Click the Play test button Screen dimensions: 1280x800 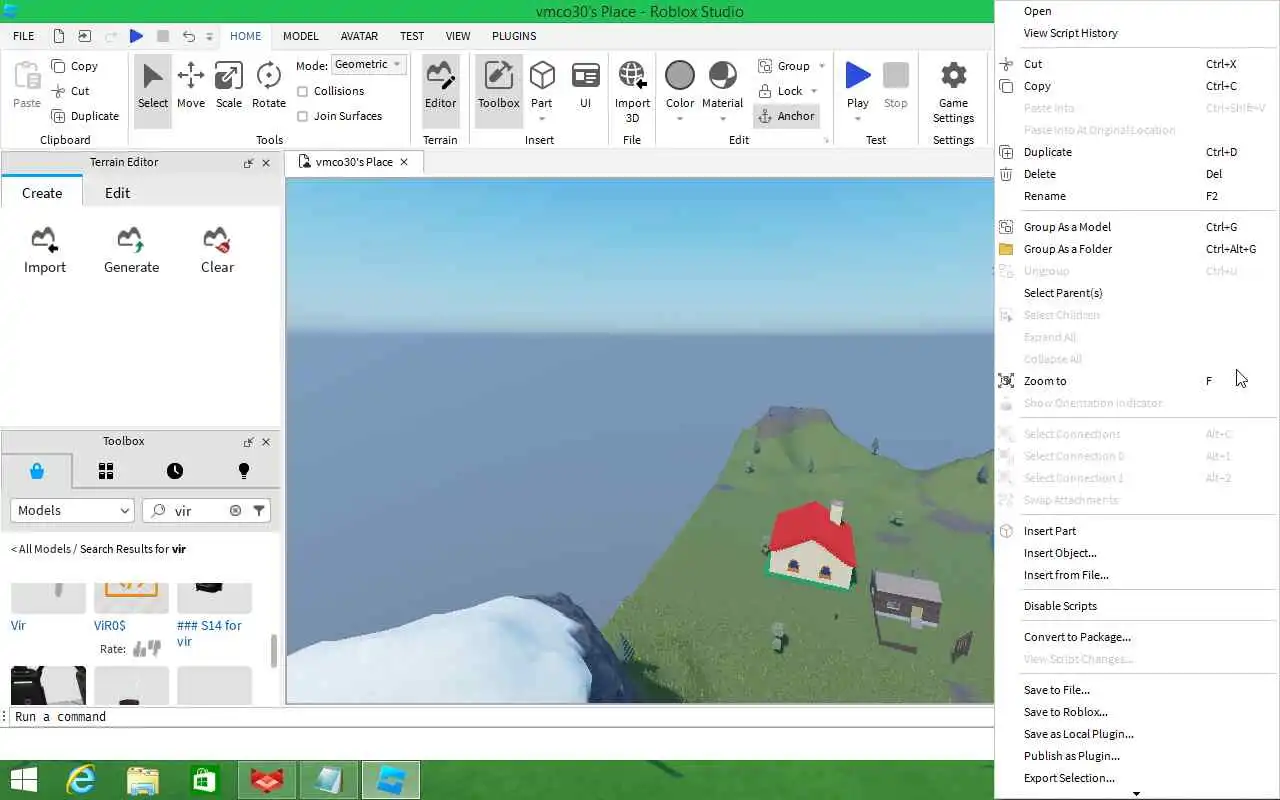point(857,75)
